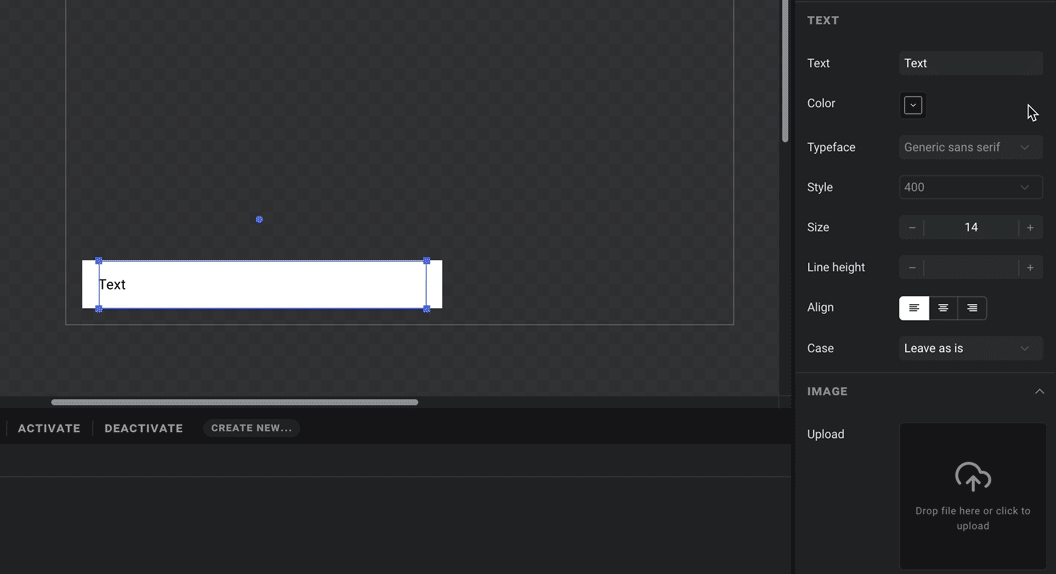1056x574 pixels.
Task: Open the Typeface dropdown
Action: [970, 148]
